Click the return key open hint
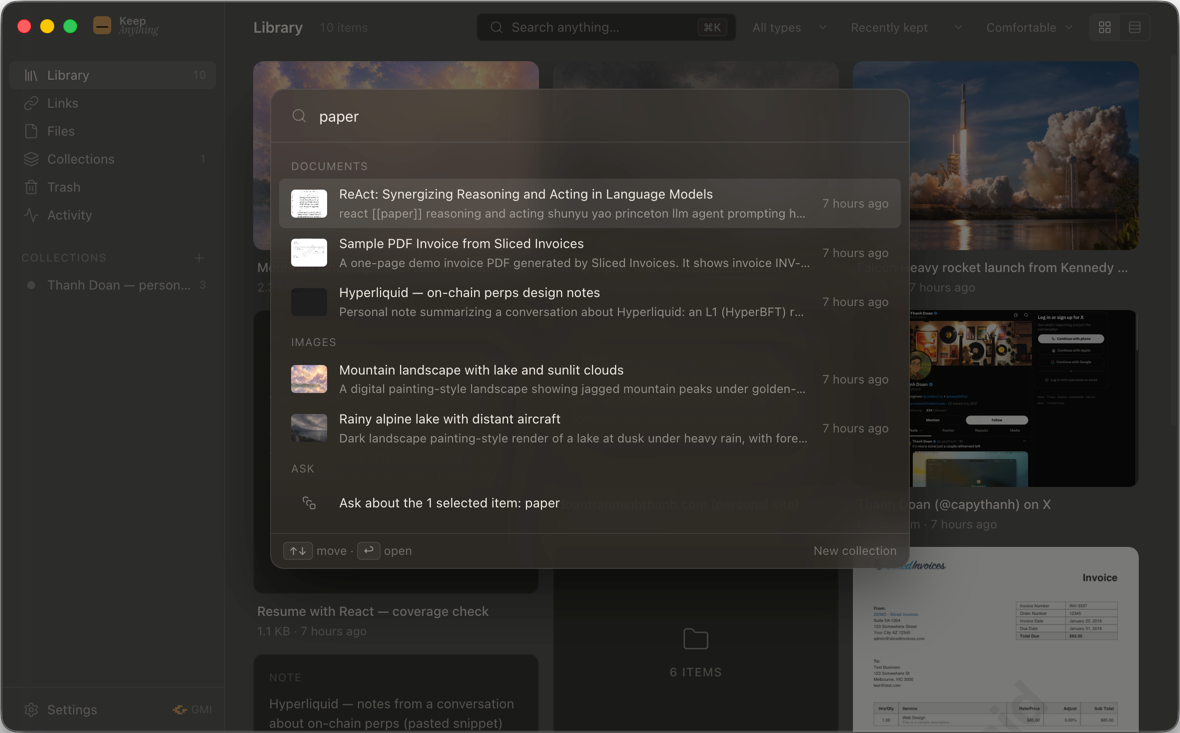Screen dimensions: 1180x733 [368, 551]
